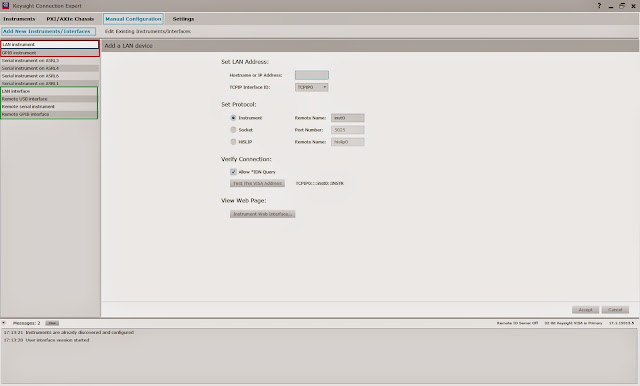640x386 pixels.
Task: Select the Socket protocol radio button
Action: (233, 130)
